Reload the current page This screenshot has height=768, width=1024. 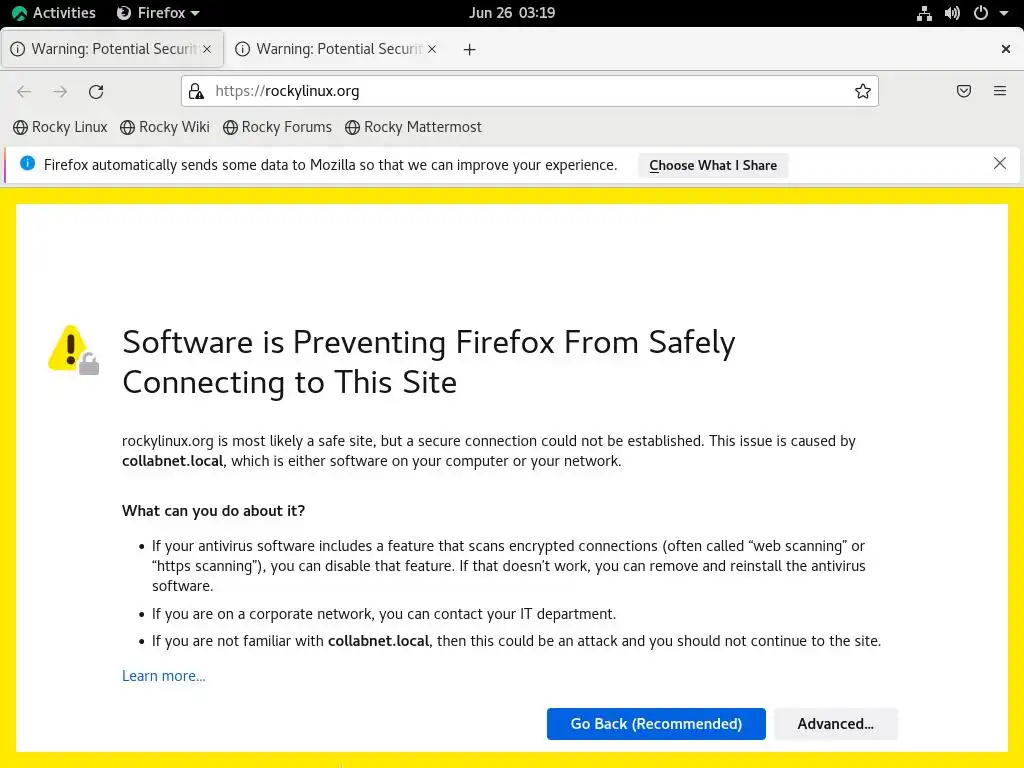(96, 91)
